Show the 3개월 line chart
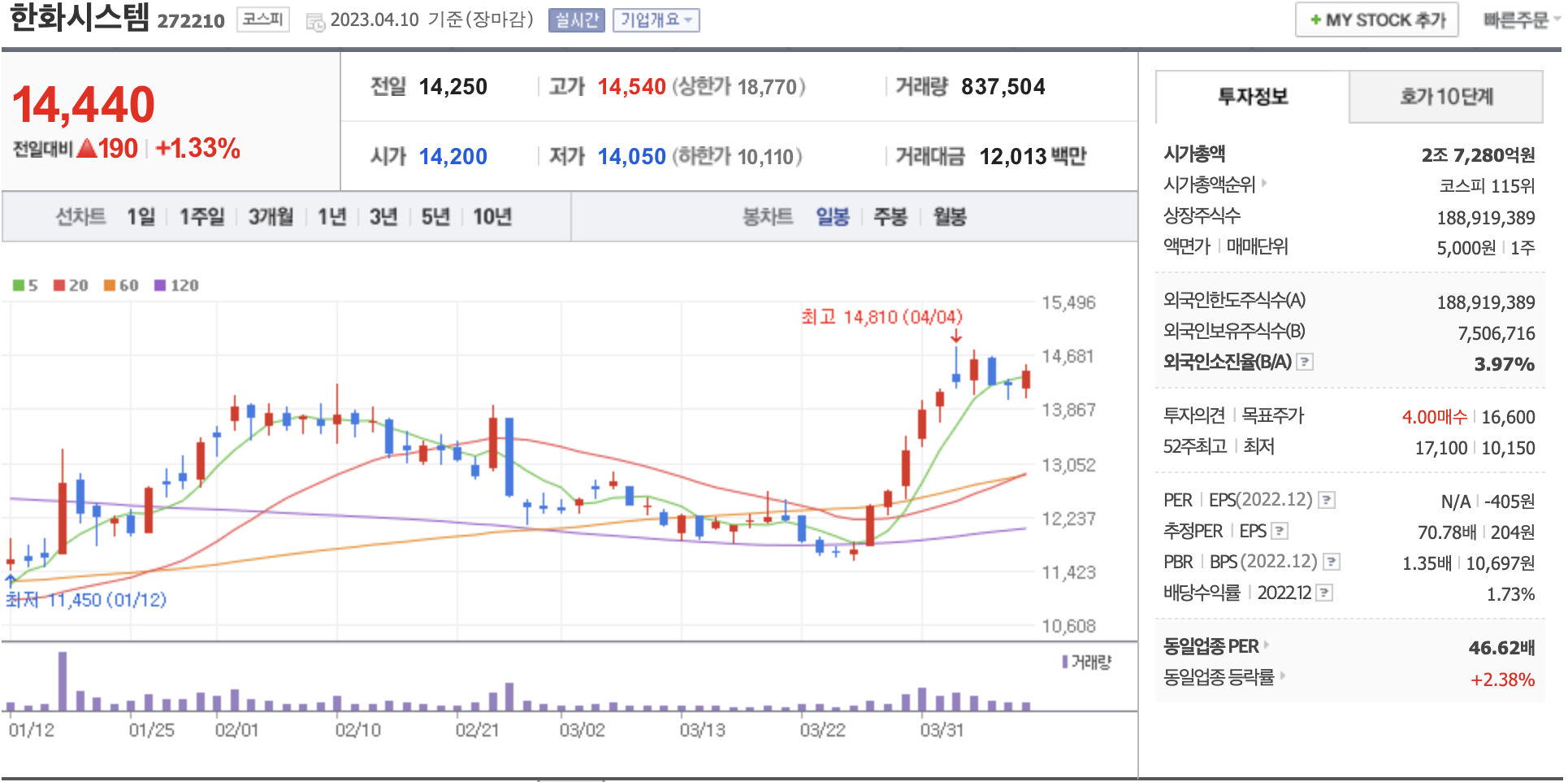Screen dimensions: 1568x782 coord(271,217)
